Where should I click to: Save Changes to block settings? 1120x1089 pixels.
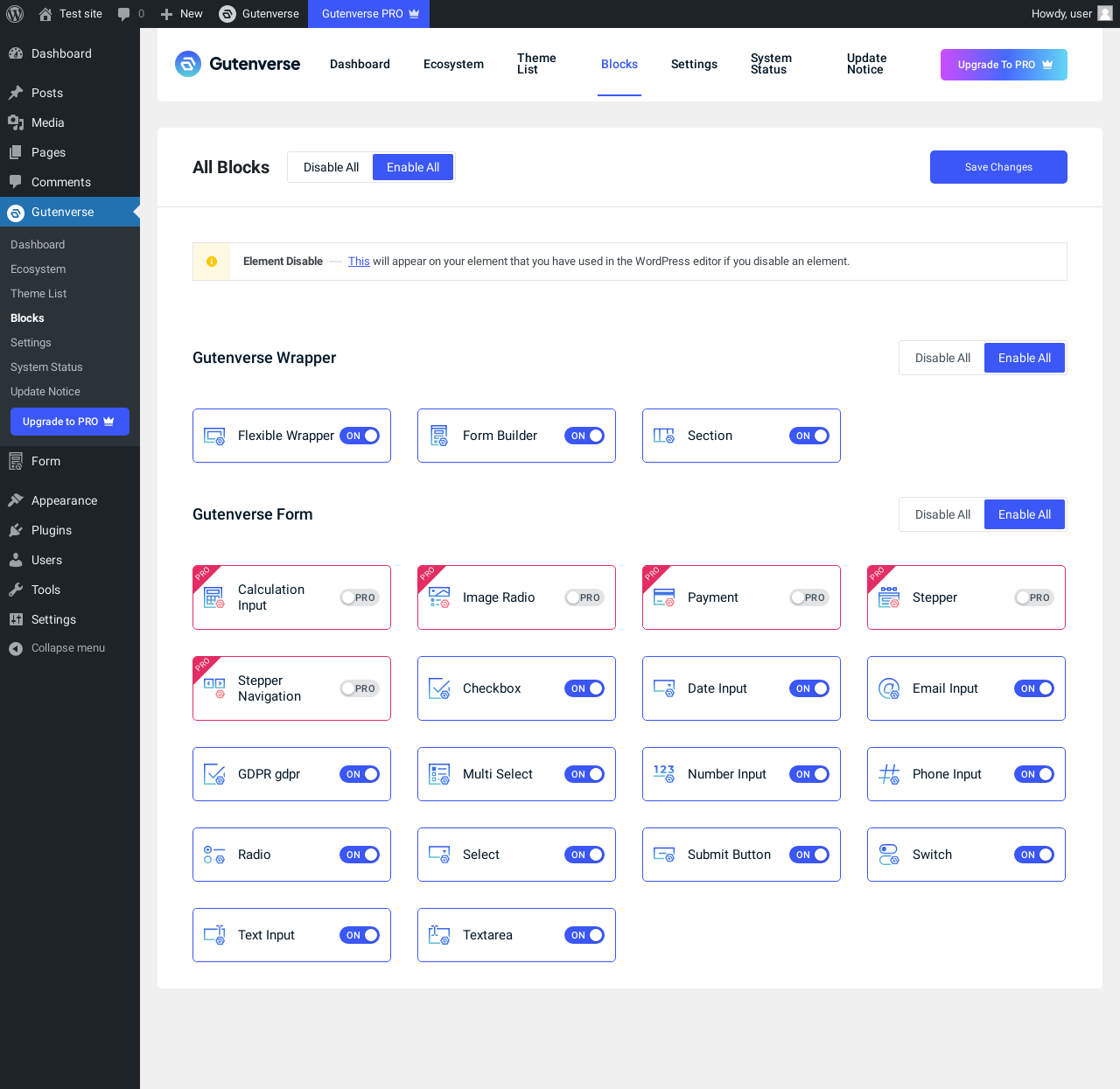(x=998, y=167)
